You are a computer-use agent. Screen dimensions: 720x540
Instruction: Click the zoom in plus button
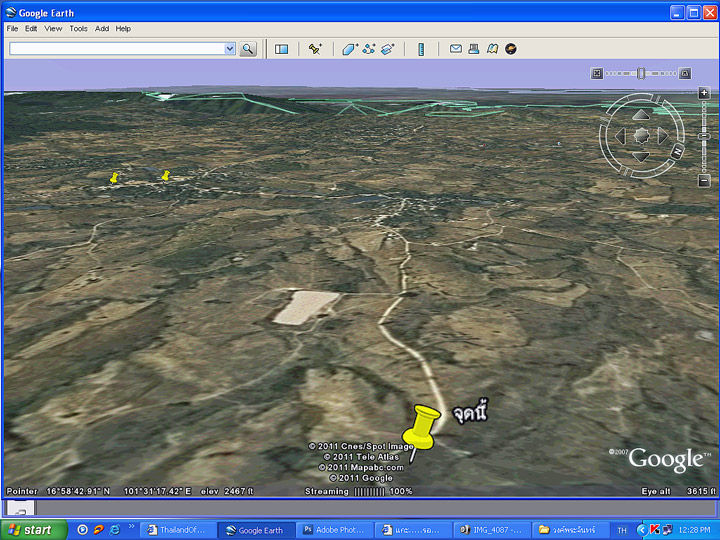(x=705, y=93)
